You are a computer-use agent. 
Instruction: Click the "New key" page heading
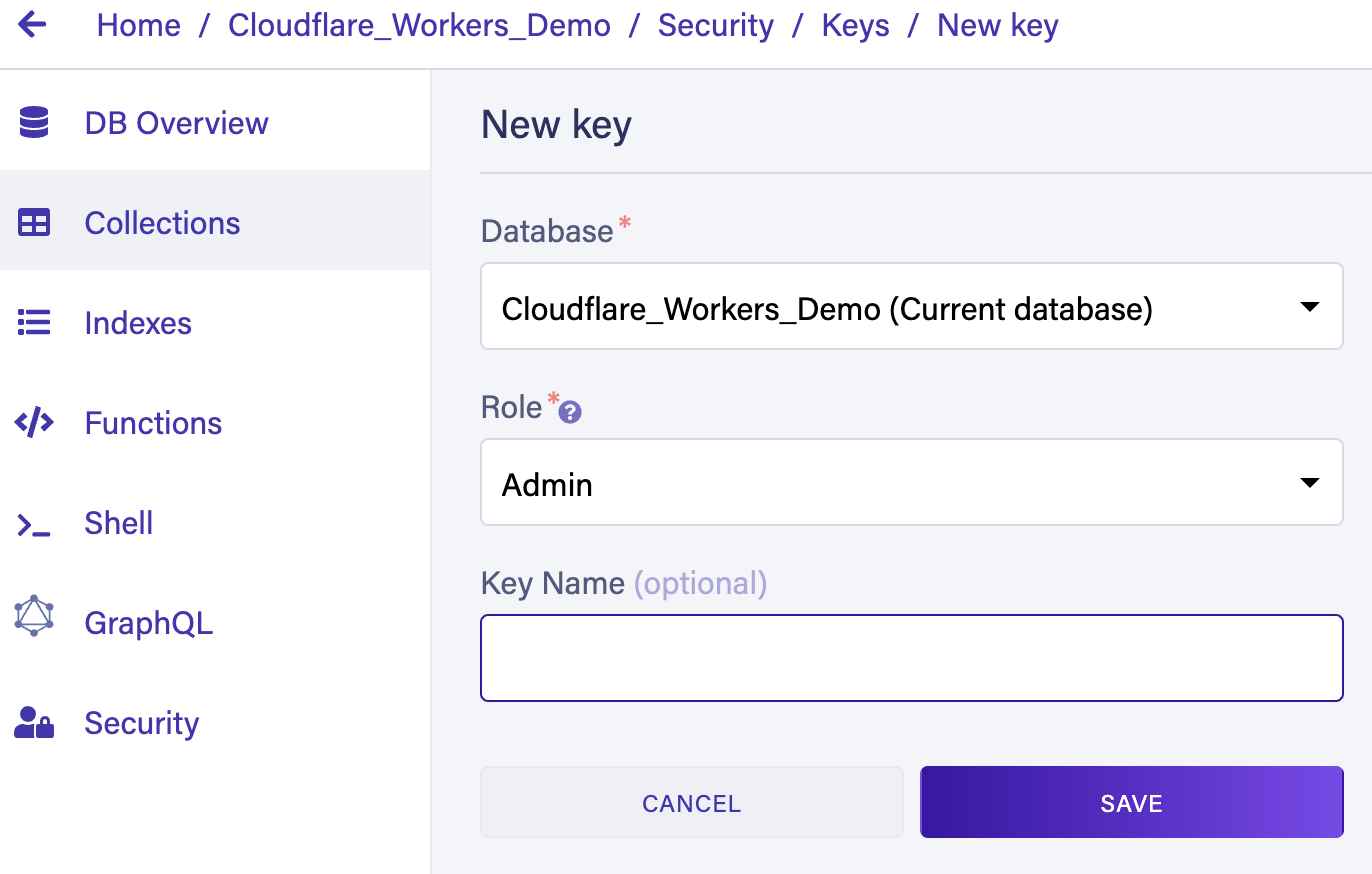[556, 125]
